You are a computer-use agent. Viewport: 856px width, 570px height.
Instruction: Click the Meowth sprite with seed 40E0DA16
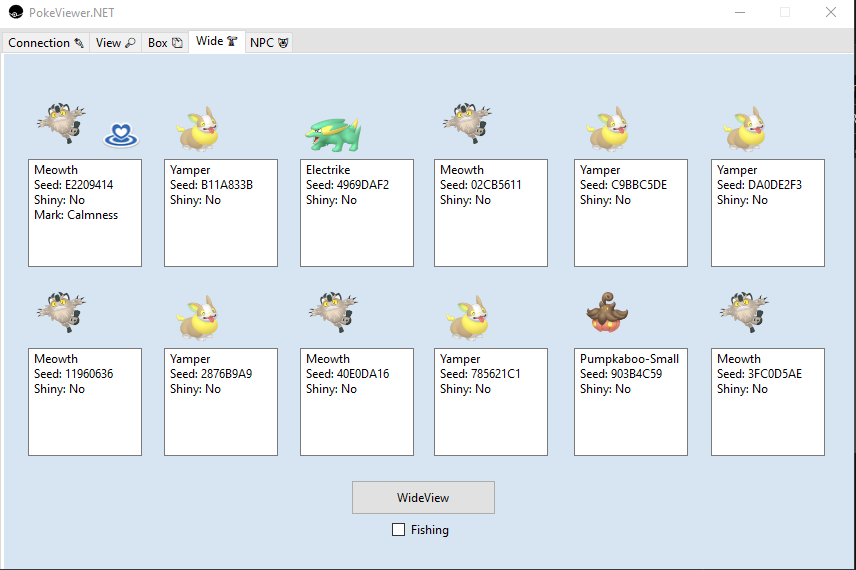(334, 312)
